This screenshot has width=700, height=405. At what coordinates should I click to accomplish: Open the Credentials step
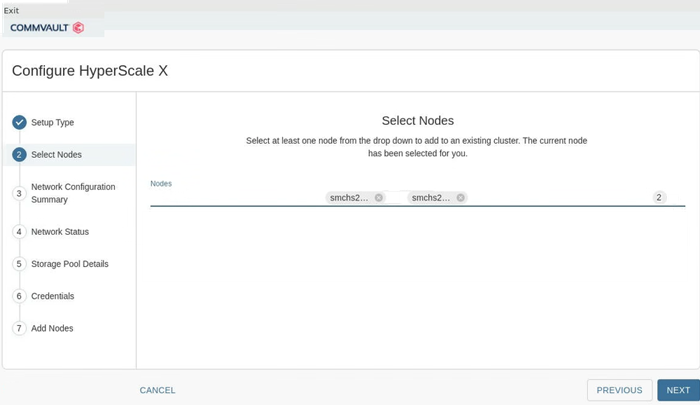52,296
